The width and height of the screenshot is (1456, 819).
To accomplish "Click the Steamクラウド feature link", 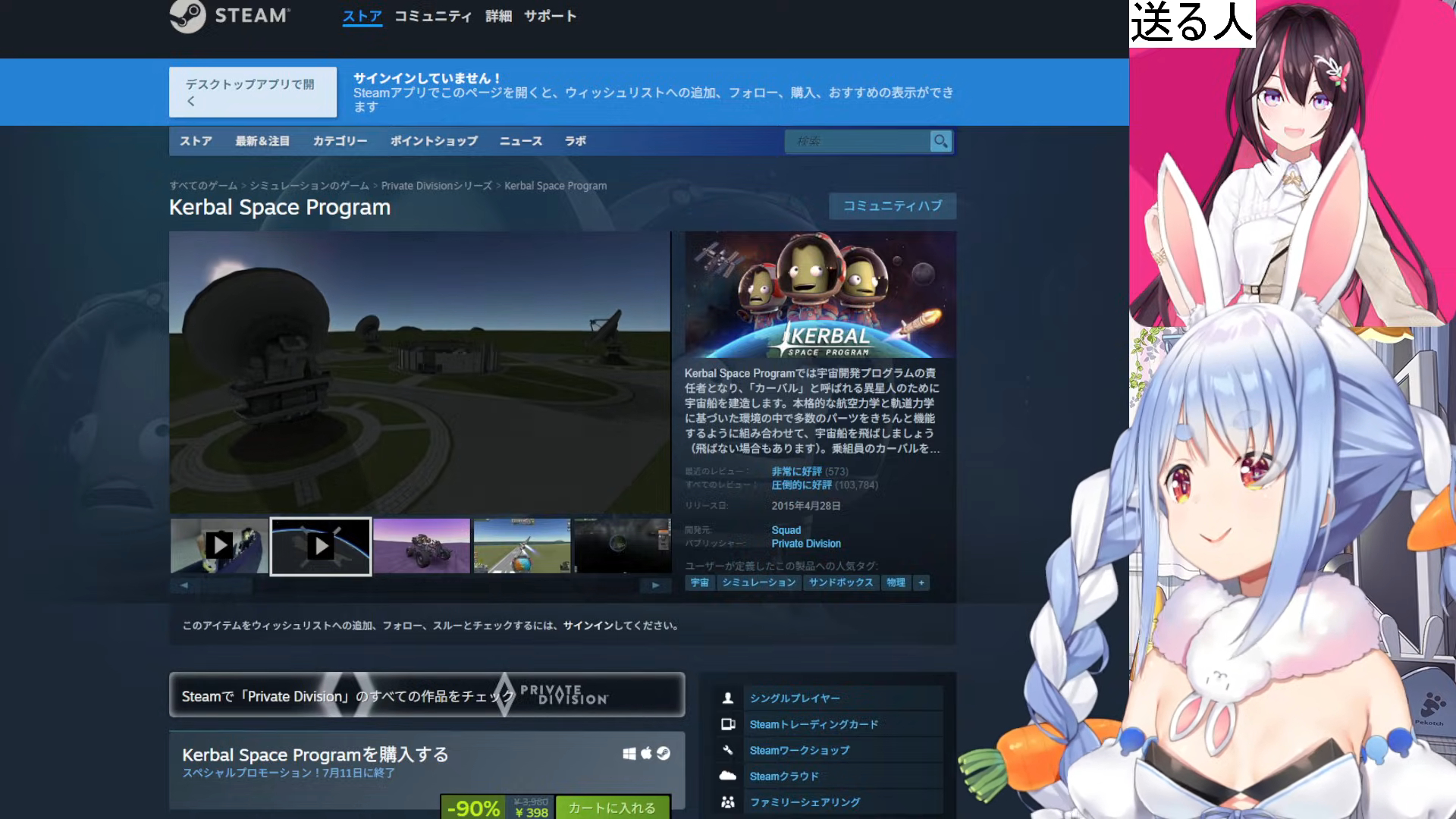I will 784,776.
